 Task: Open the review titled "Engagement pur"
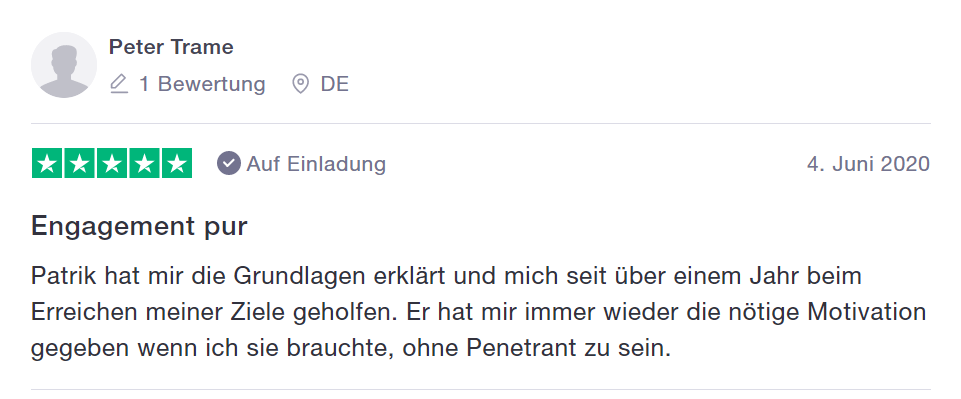(139, 226)
